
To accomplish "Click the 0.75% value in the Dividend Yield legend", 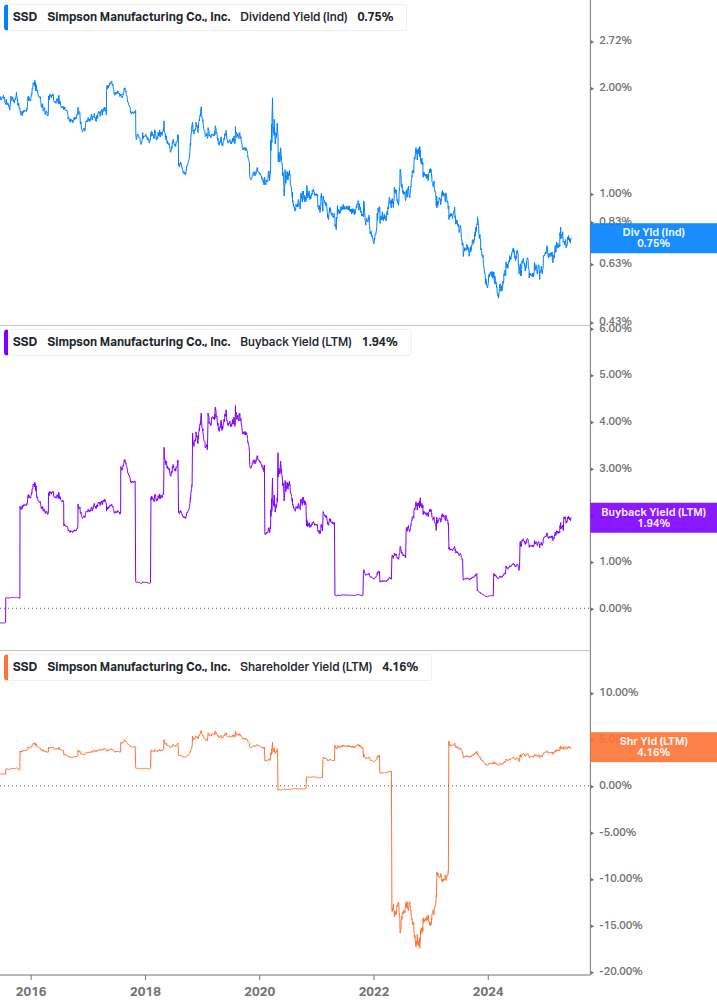I will (375, 17).
